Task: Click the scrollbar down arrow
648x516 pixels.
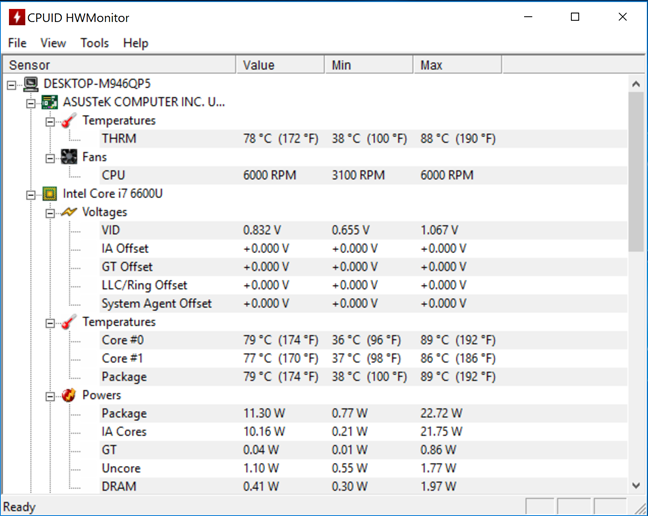Action: point(636,485)
